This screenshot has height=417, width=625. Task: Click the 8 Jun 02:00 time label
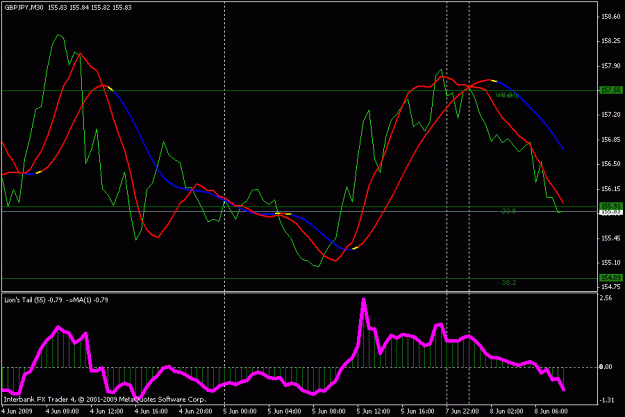507,411
